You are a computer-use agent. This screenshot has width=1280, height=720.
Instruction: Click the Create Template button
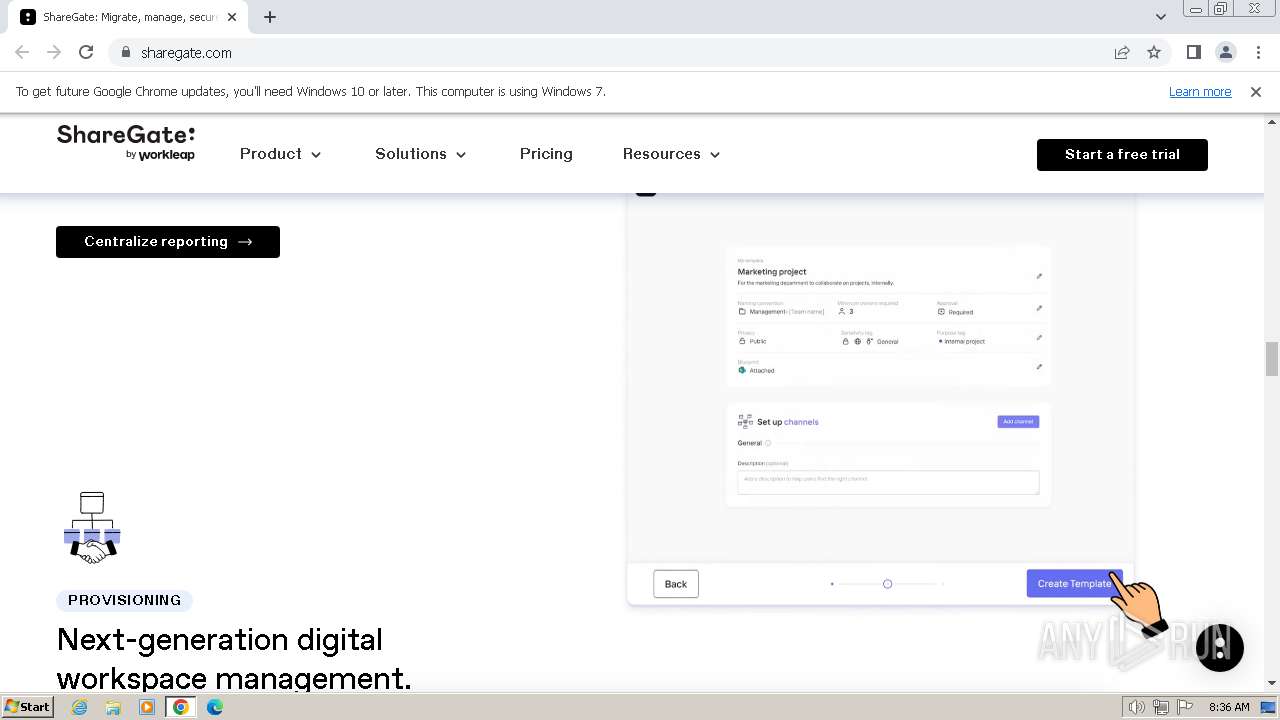[1074, 584]
